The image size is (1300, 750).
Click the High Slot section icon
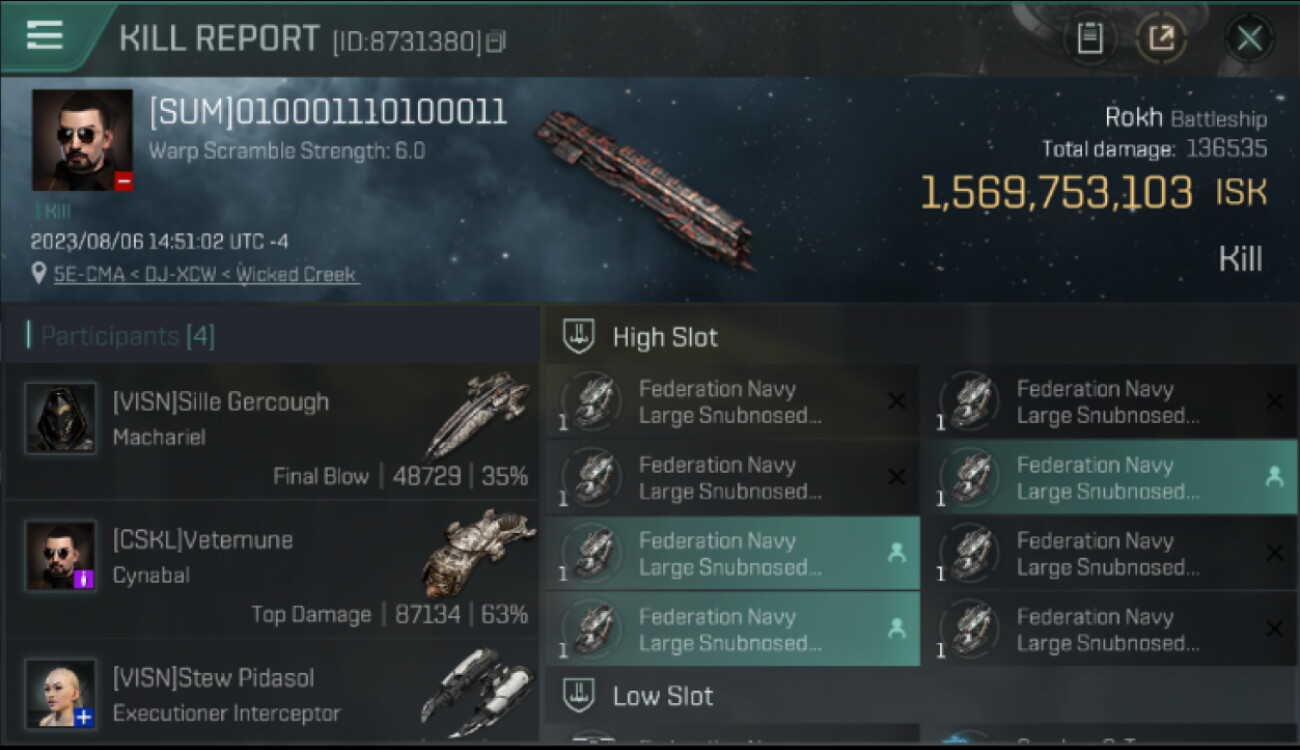(579, 336)
